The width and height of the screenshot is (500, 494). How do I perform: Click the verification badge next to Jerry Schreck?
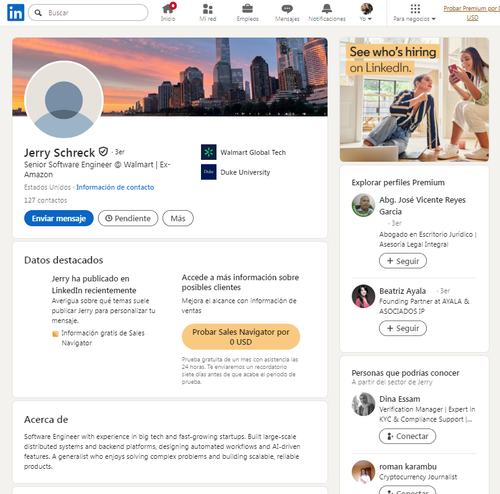coord(104,152)
